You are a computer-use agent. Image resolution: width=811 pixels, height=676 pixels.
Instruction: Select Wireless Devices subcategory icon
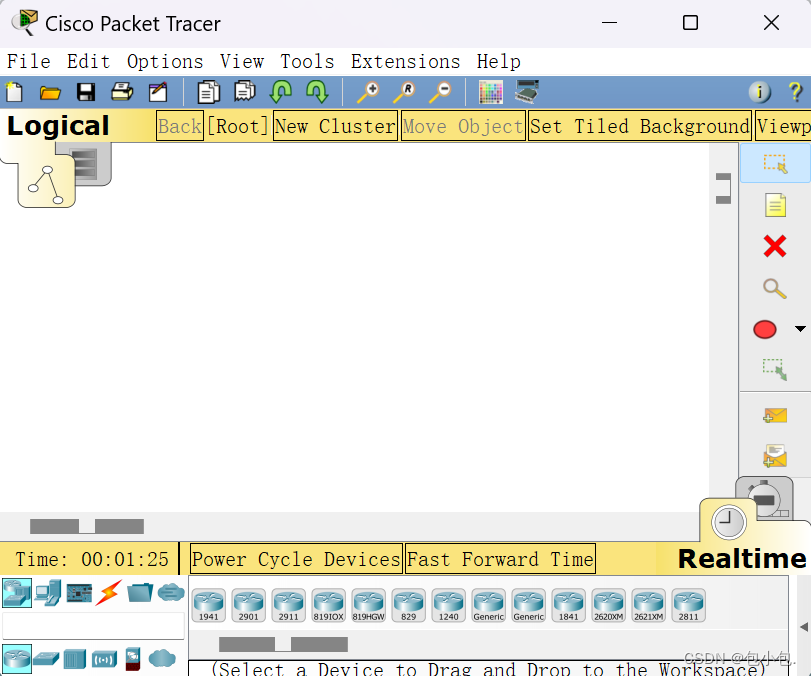(x=104, y=659)
